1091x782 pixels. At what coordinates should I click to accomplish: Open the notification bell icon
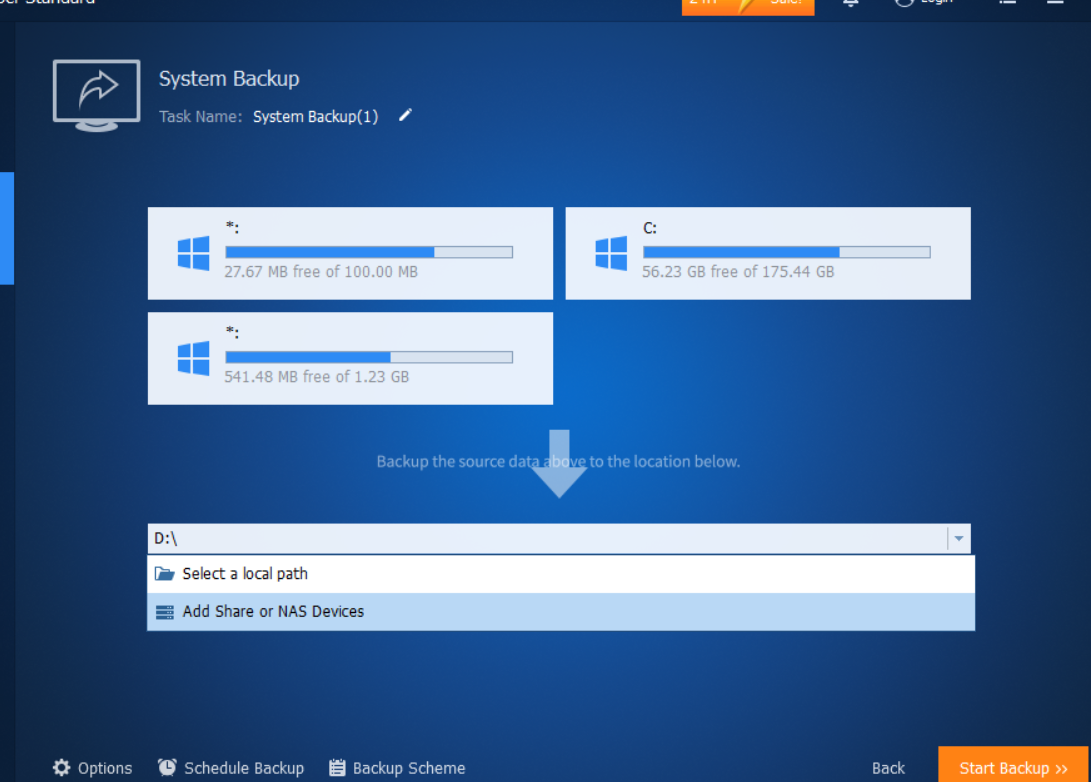tap(850, 3)
